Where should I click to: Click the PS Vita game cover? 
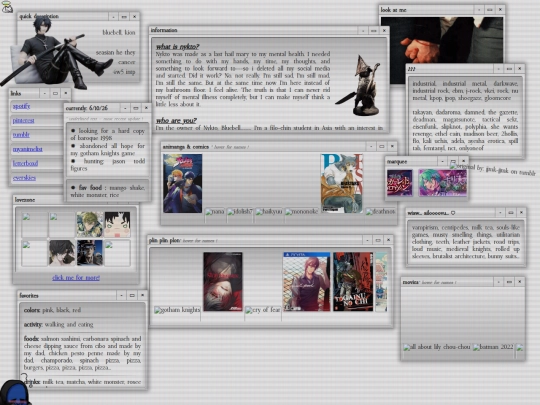(307, 282)
